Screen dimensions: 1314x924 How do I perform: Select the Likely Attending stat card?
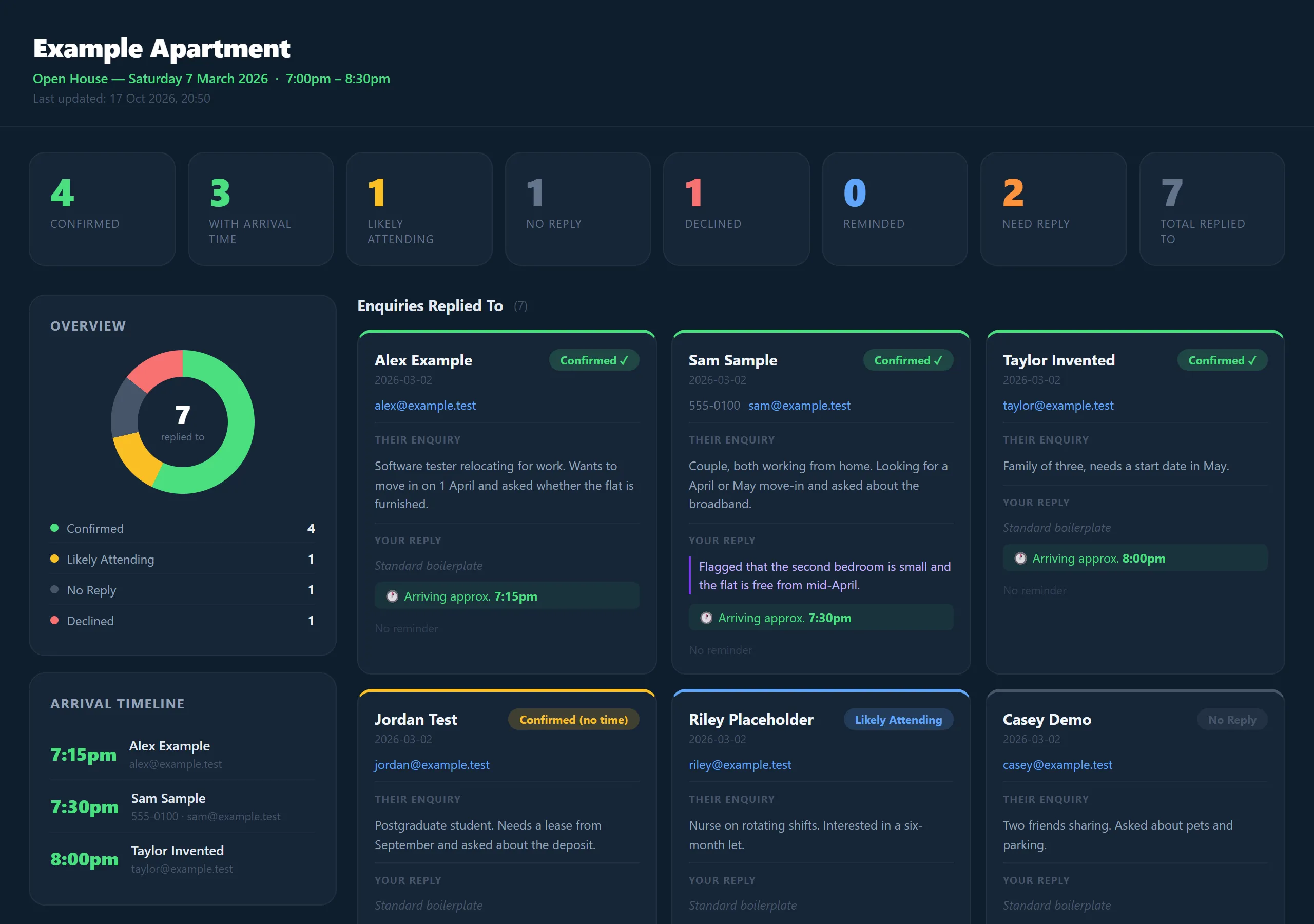419,209
